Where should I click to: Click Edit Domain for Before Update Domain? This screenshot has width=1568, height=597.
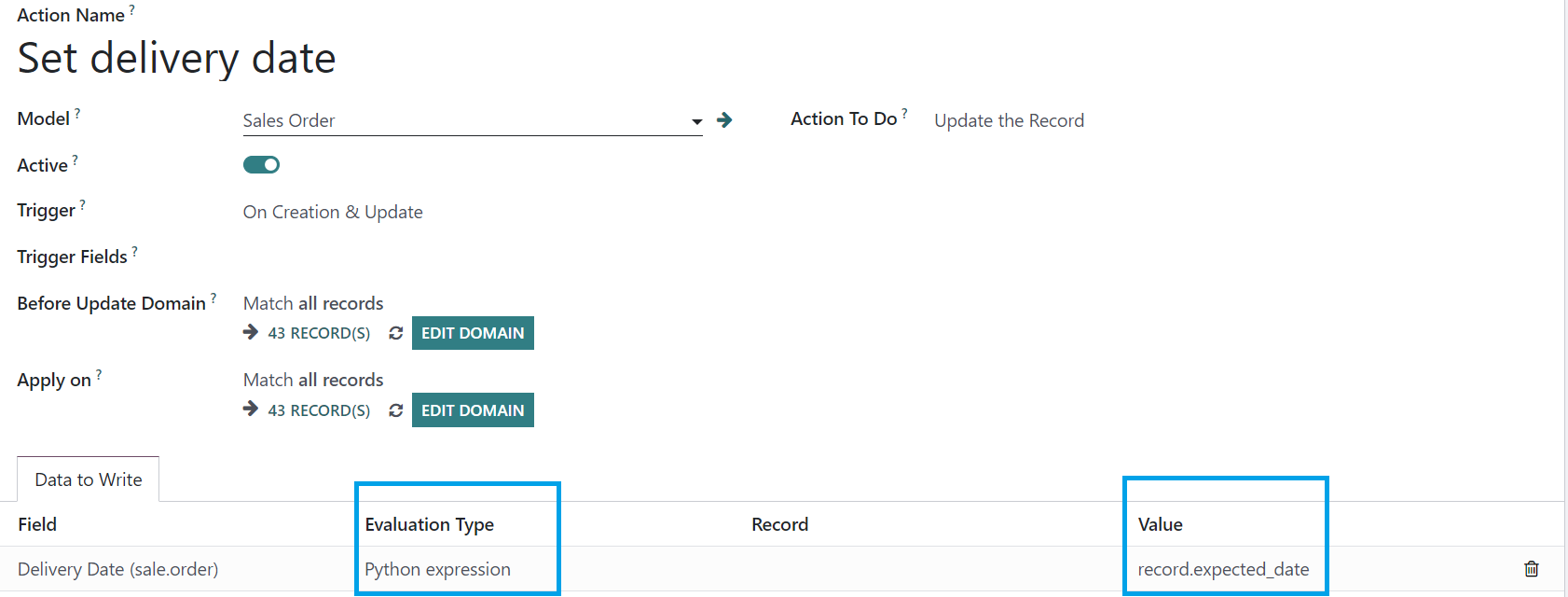coord(473,333)
